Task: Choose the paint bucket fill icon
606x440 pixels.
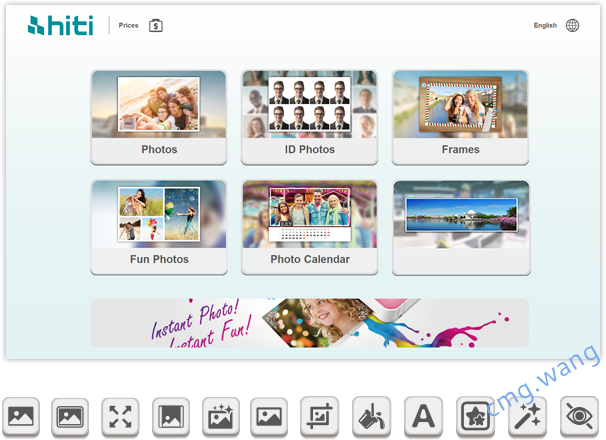Action: click(x=372, y=416)
